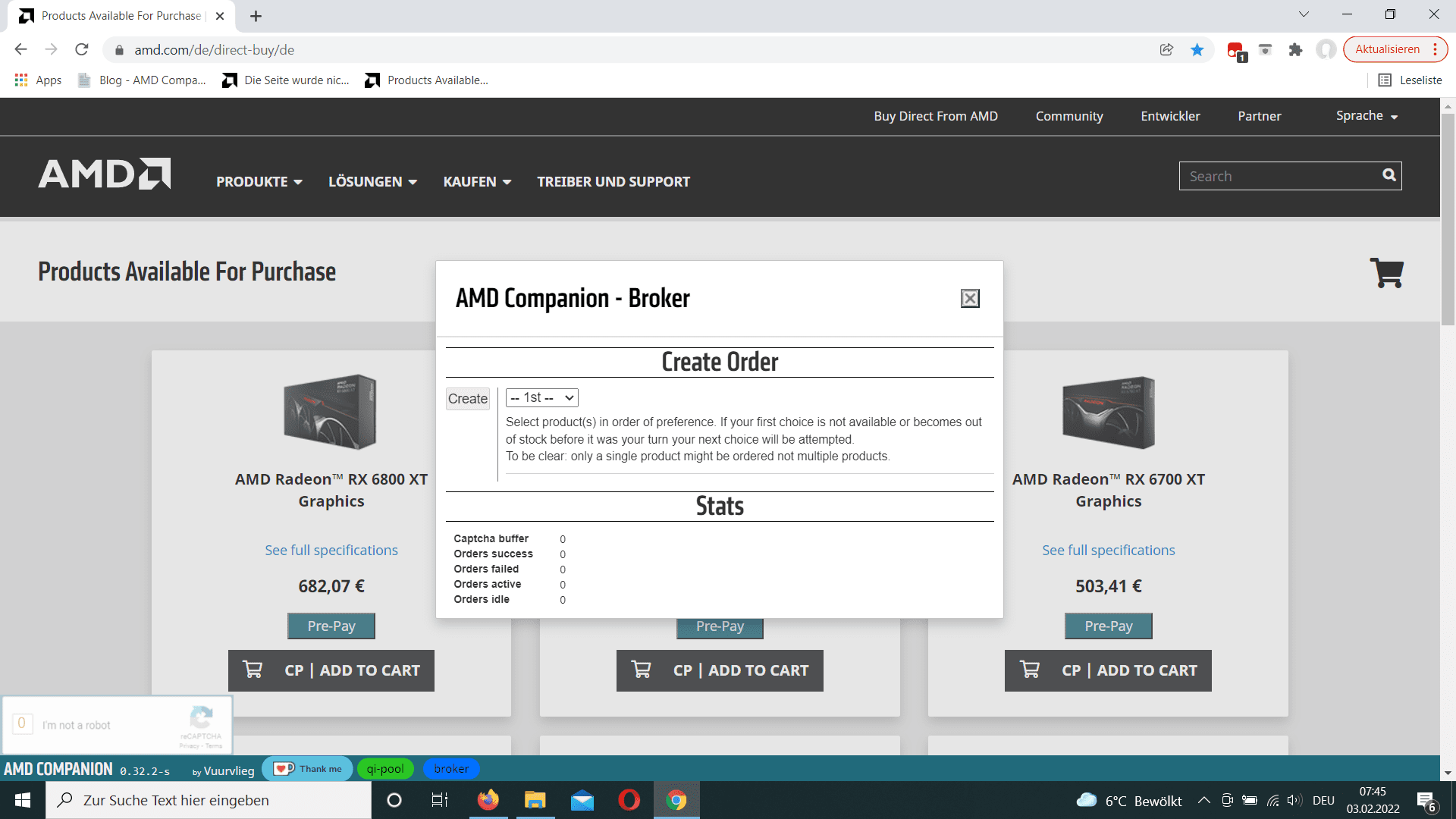Open the browser extensions puzzle icon
The image size is (1456, 819).
[x=1295, y=50]
